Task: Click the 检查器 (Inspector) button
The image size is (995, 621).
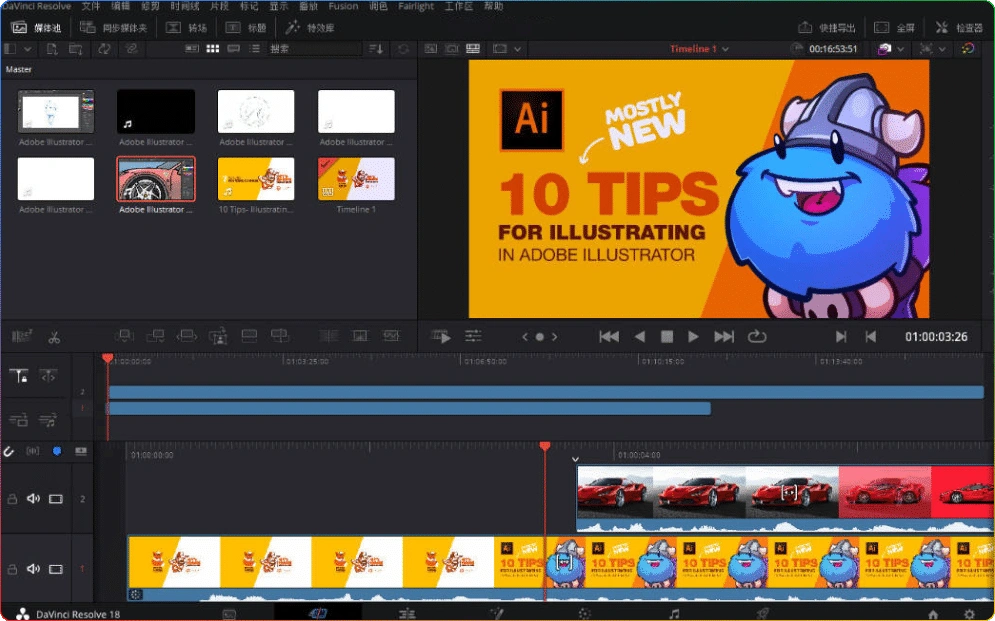Action: (958, 27)
